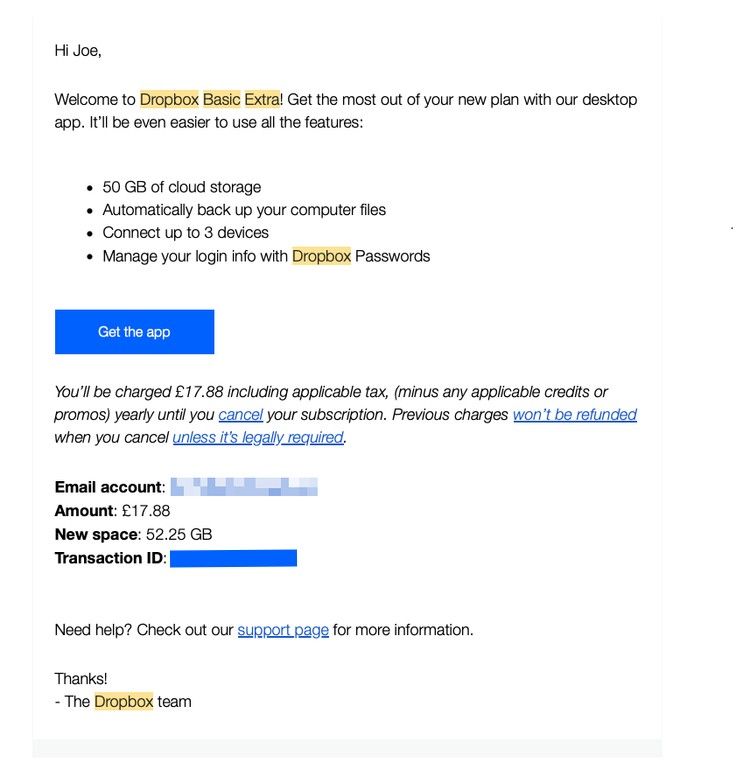Click the blurred email account value
Viewport: 750px width, 775px height.
point(244,488)
